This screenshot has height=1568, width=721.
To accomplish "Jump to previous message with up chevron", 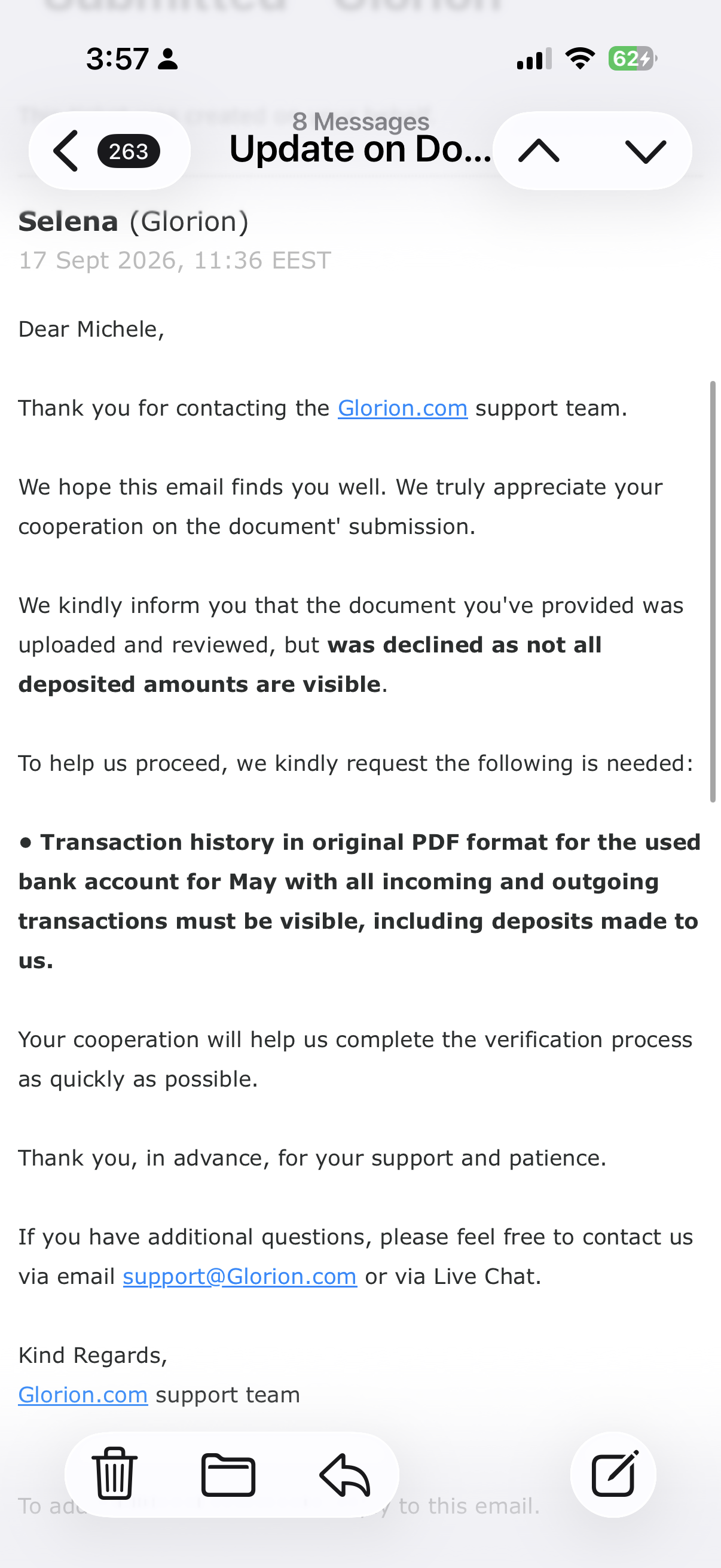I will (x=539, y=151).
